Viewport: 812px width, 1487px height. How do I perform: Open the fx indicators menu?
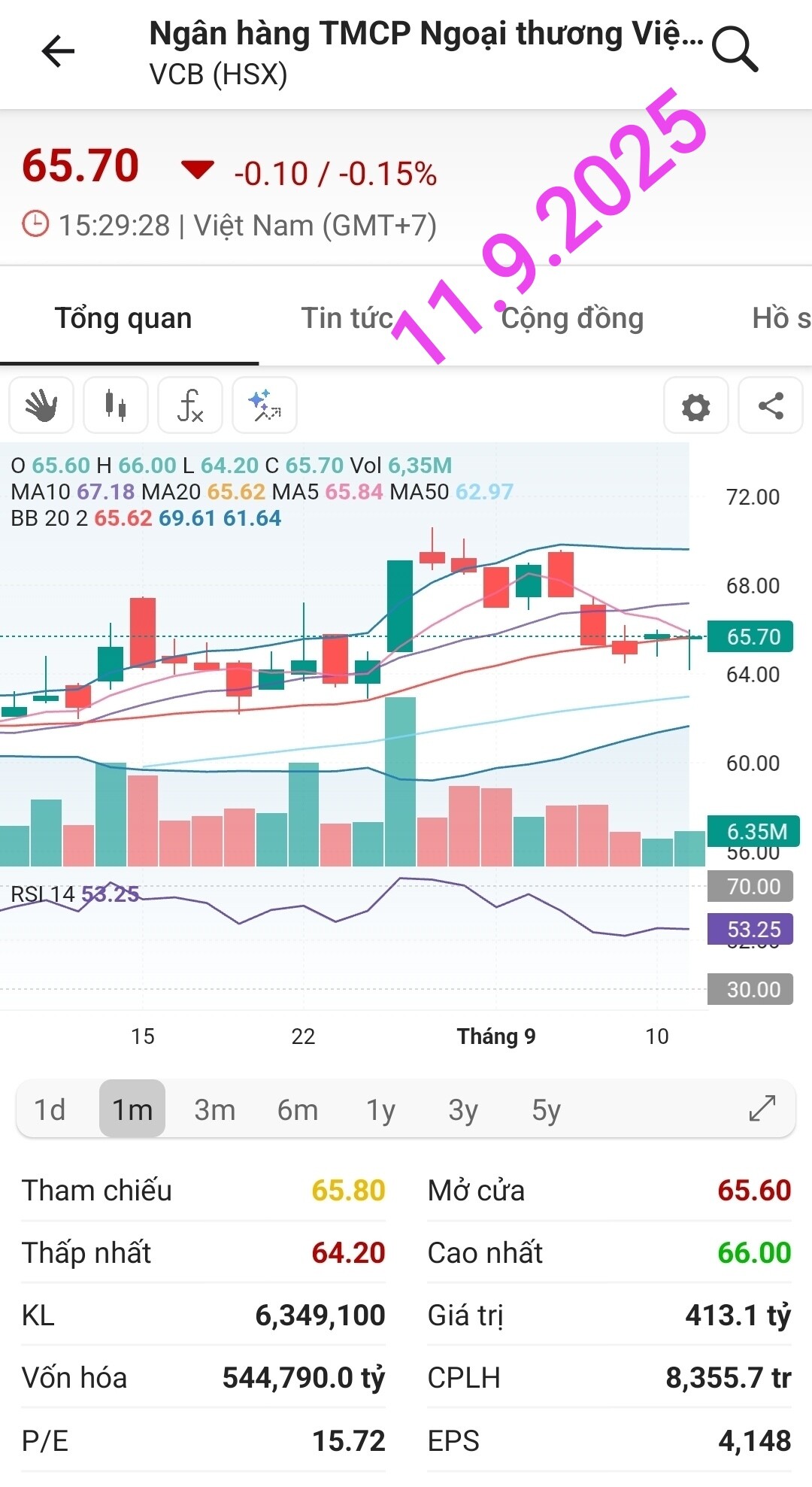pyautogui.click(x=190, y=405)
